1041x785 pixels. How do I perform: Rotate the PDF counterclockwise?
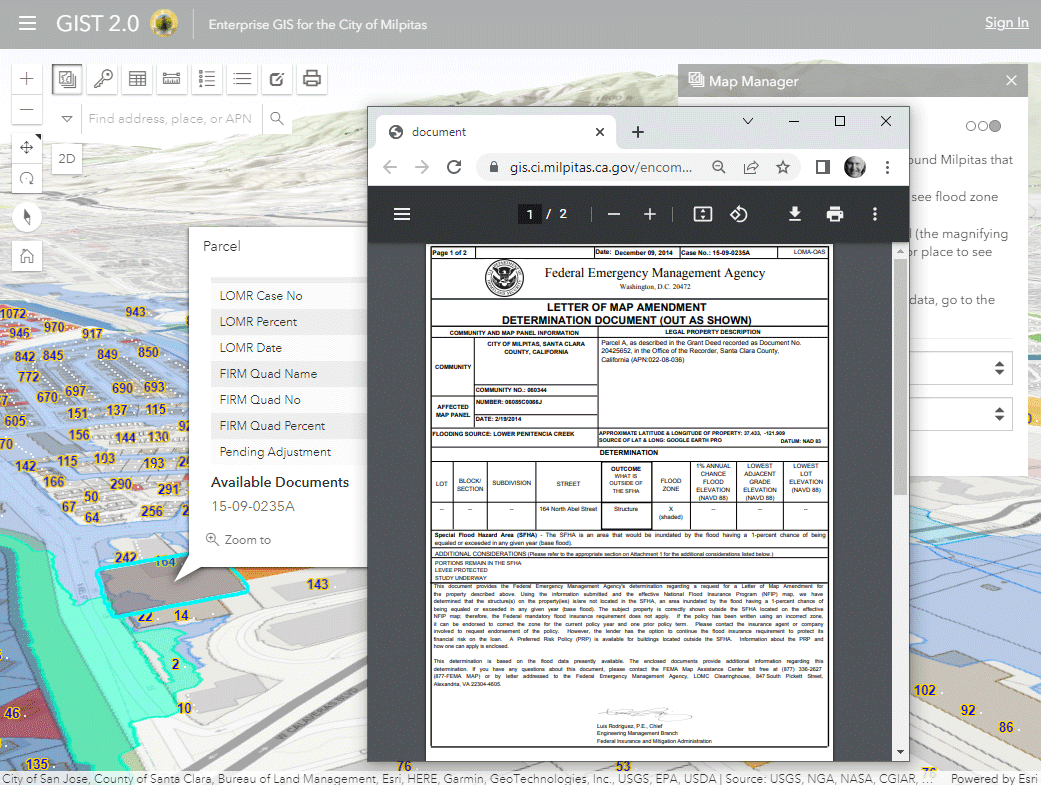tap(738, 215)
